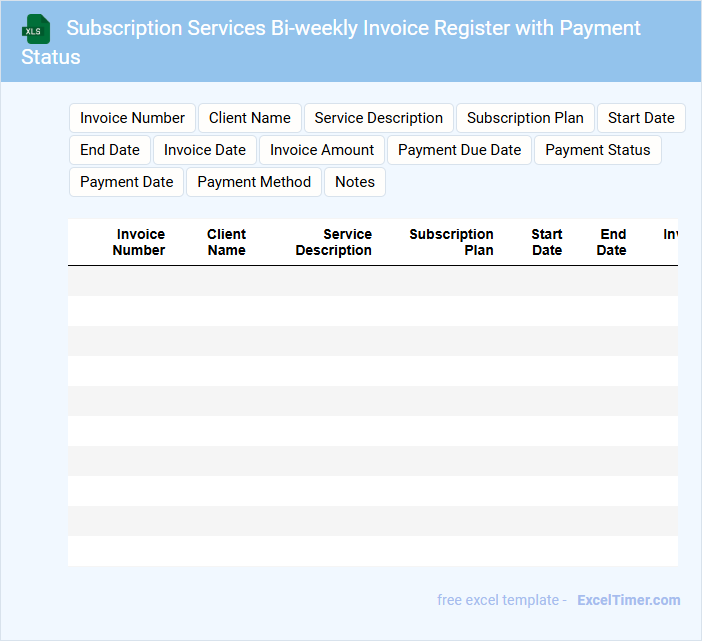Click the Subscription Plan column header
702x641 pixels.
tap(452, 242)
